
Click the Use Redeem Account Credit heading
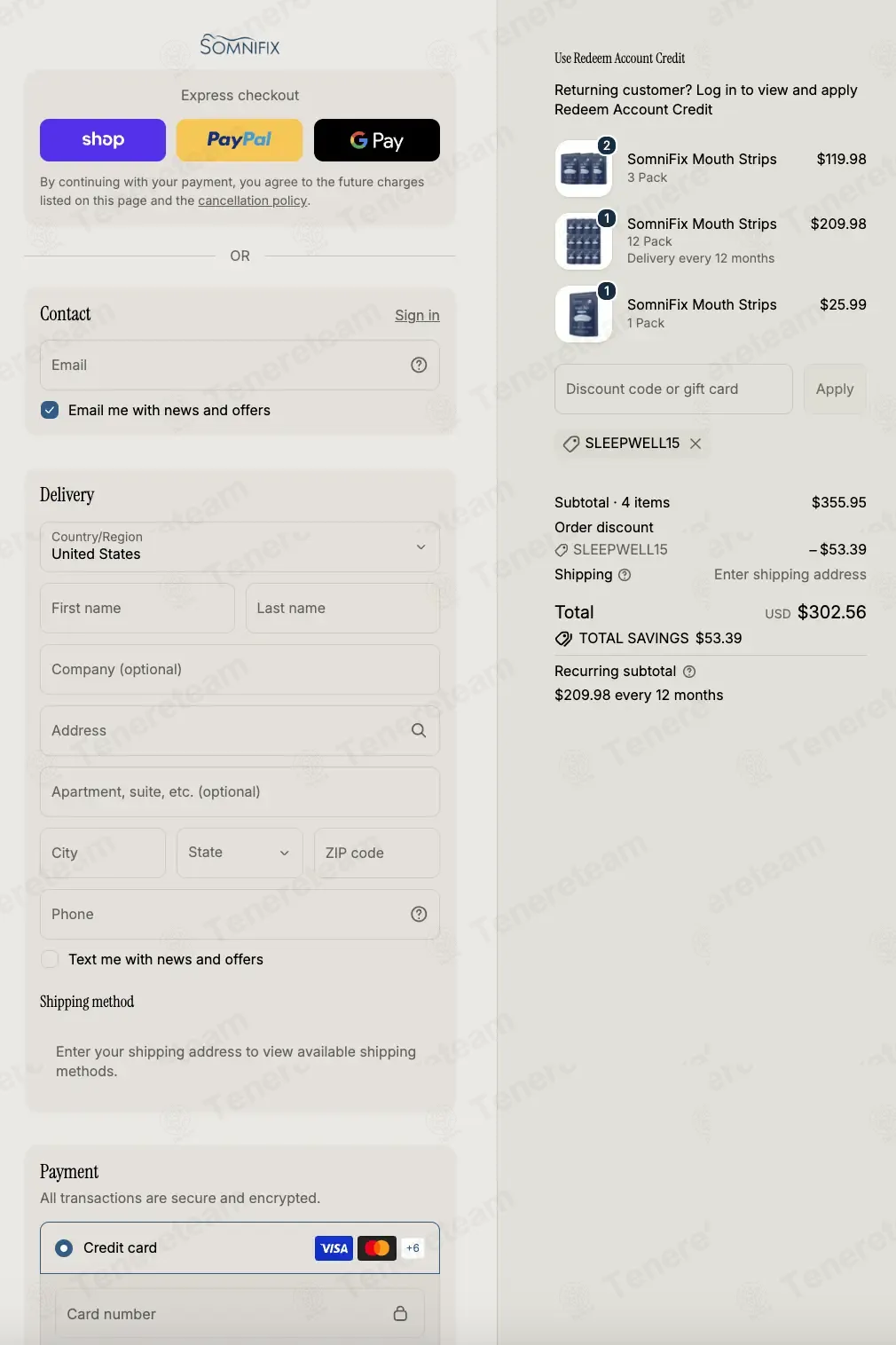point(620,59)
